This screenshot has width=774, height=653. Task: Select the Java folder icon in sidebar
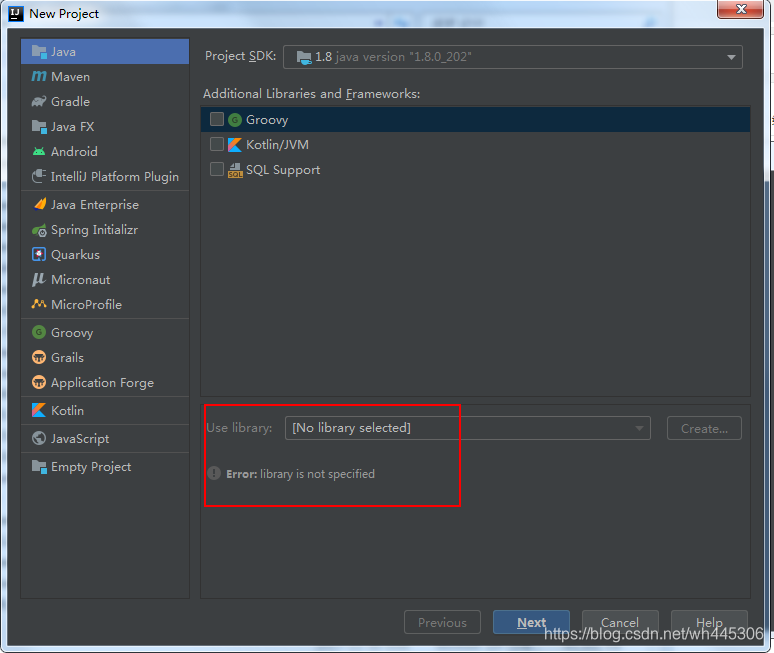[39, 51]
